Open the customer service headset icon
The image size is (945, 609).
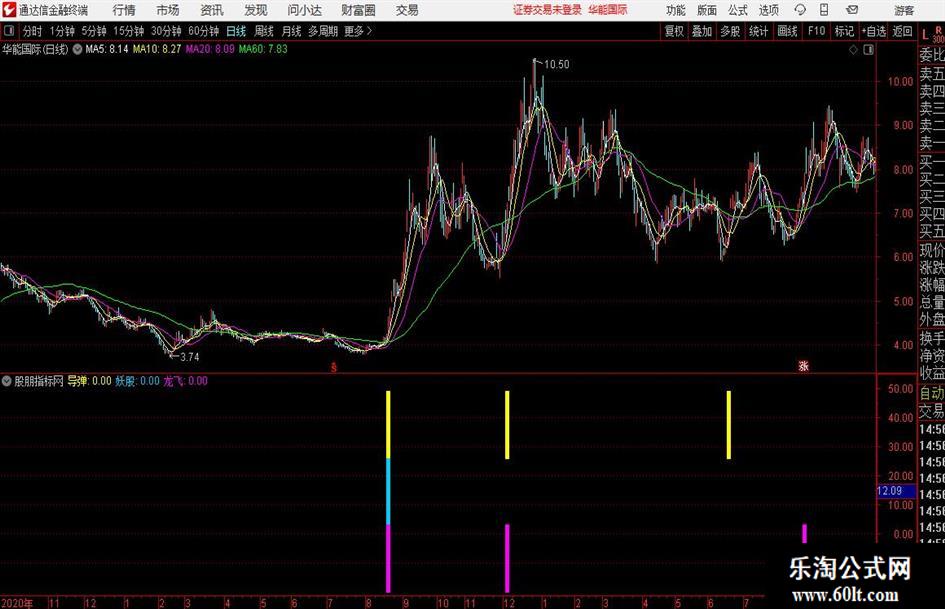click(800, 10)
